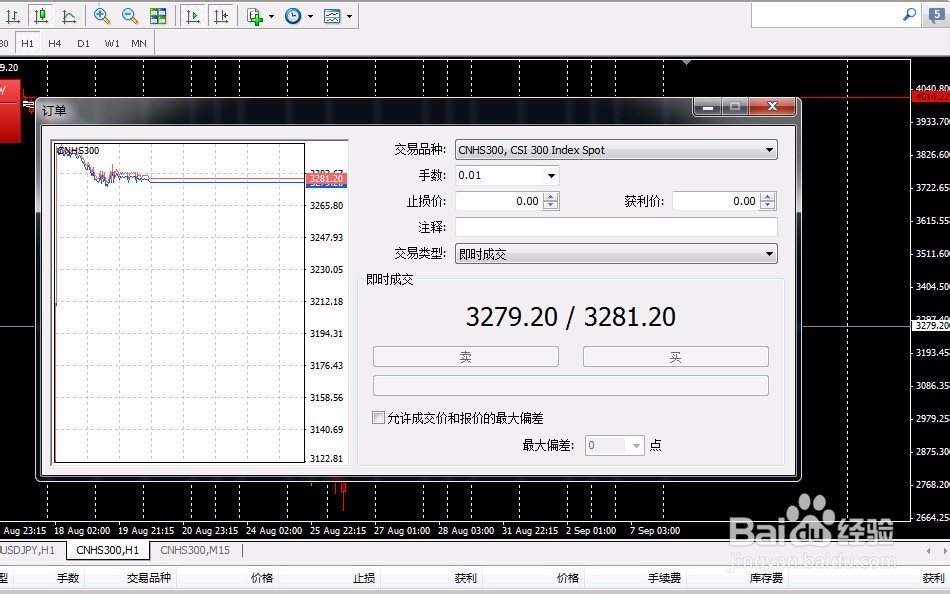
Task: Switch to candlestick chart view
Action: [x=41, y=16]
